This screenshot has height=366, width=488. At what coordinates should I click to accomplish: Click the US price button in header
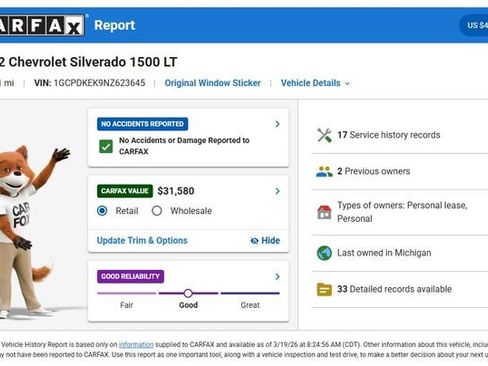(474, 25)
